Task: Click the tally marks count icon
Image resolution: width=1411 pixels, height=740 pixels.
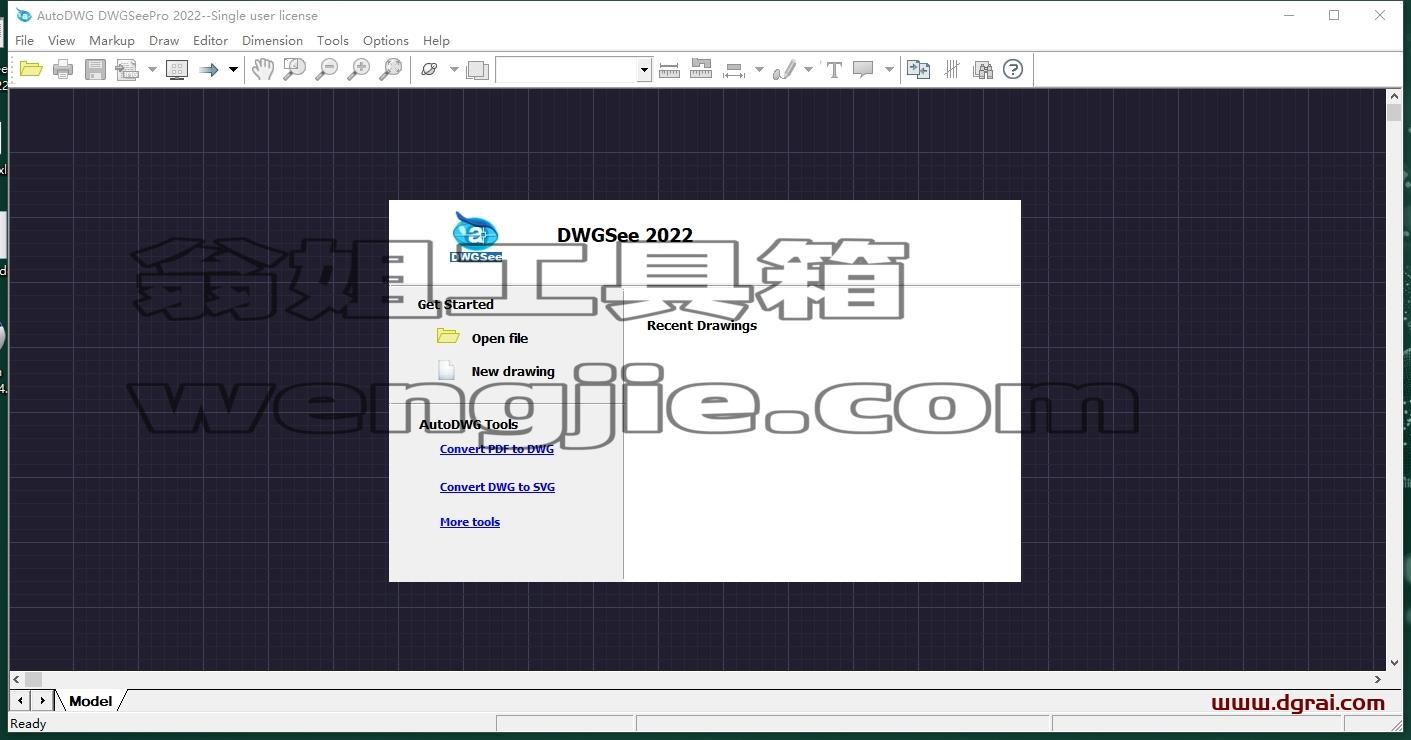Action: click(x=952, y=69)
